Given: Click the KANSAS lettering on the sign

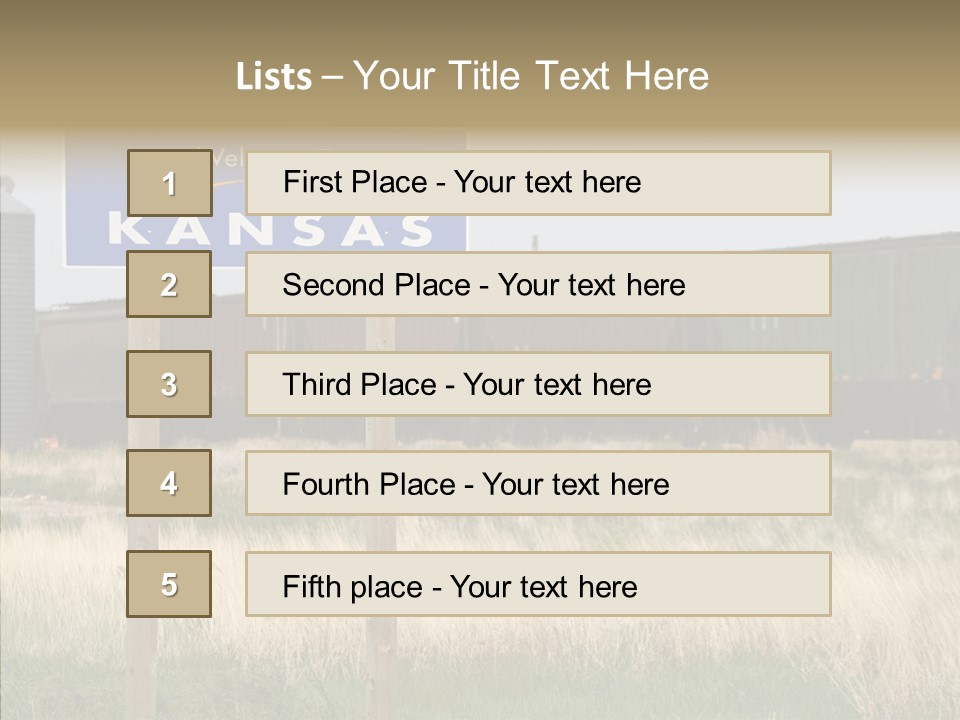Looking at the screenshot, I should [270, 231].
